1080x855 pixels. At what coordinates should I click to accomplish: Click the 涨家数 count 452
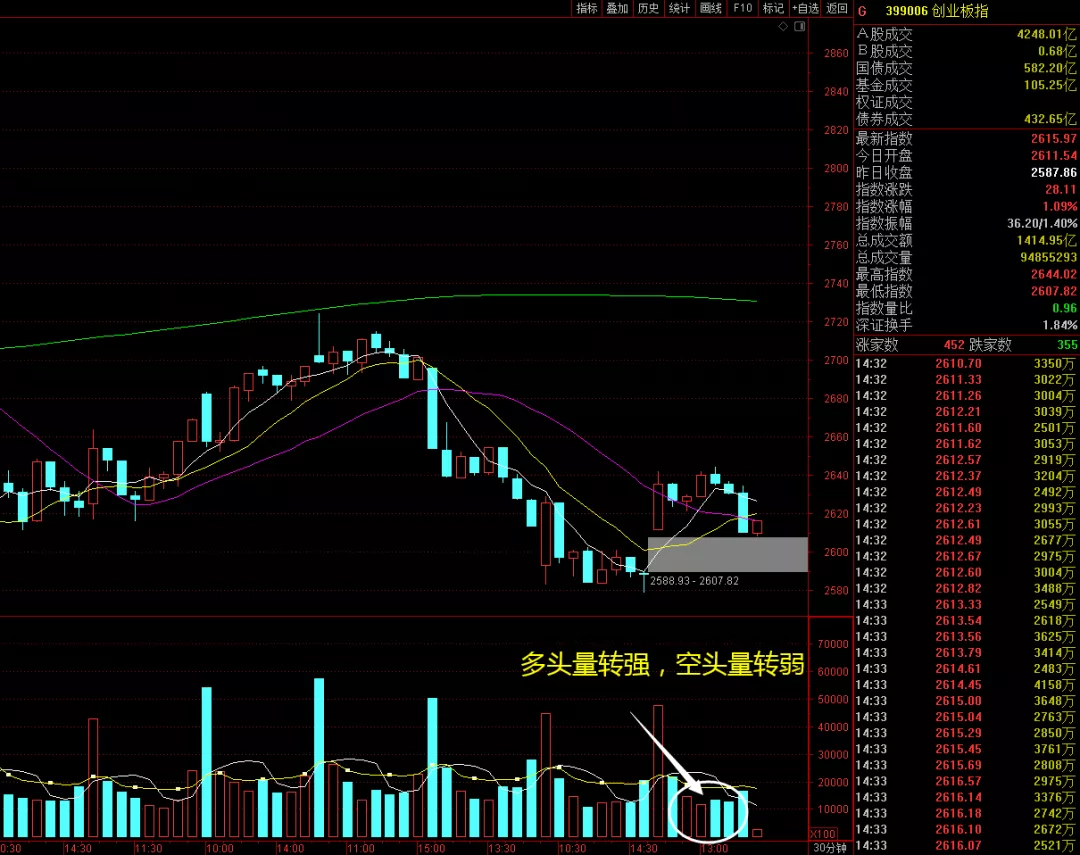[x=954, y=345]
